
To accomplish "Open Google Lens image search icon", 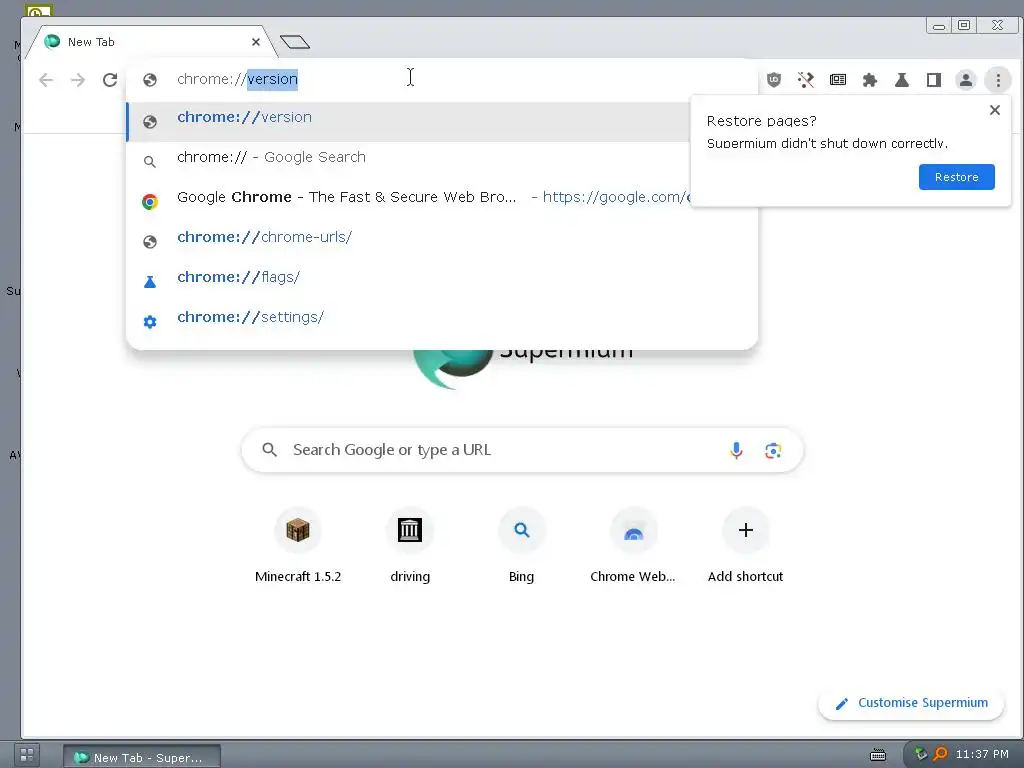I will click(x=773, y=450).
